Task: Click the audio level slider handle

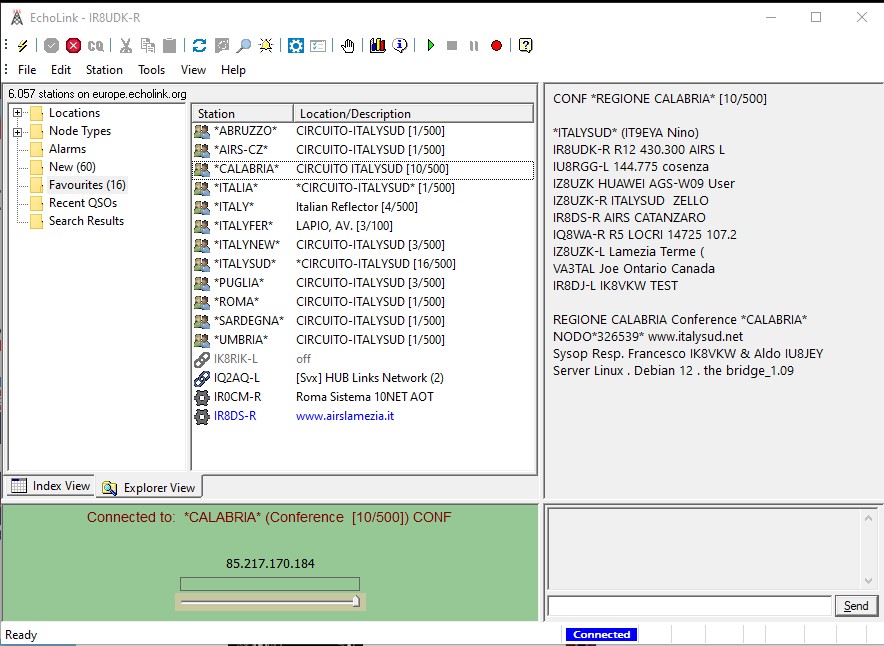Action: pos(356,601)
